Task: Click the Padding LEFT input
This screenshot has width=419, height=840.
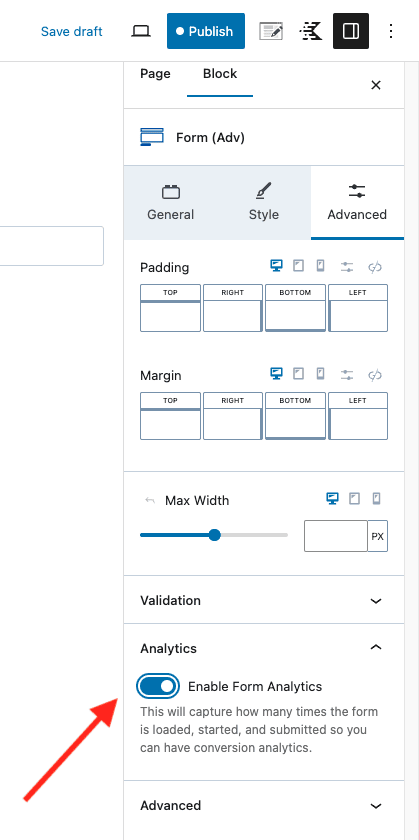Action: click(358, 316)
